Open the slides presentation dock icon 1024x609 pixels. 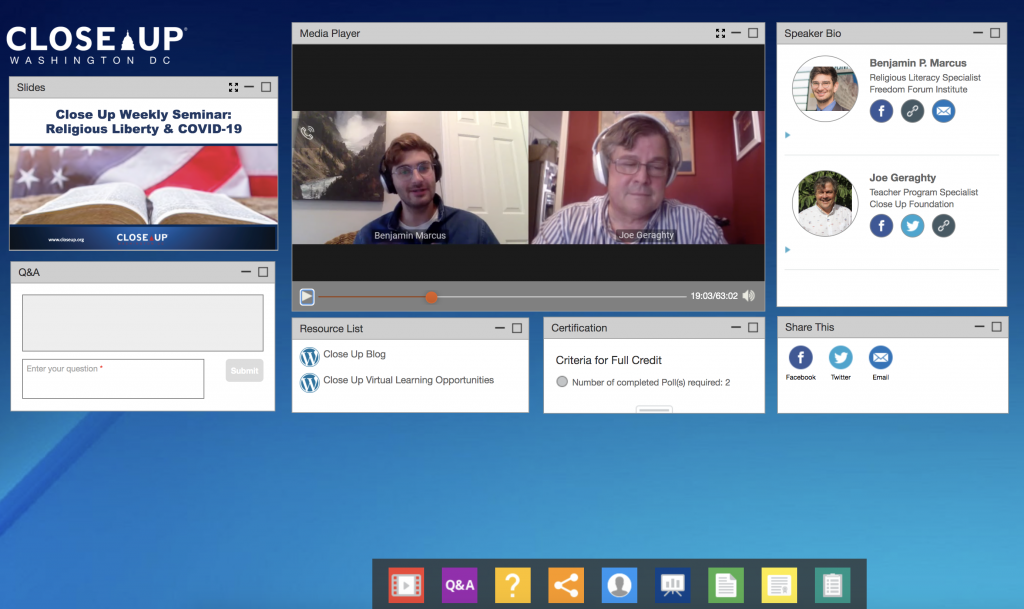[673, 585]
